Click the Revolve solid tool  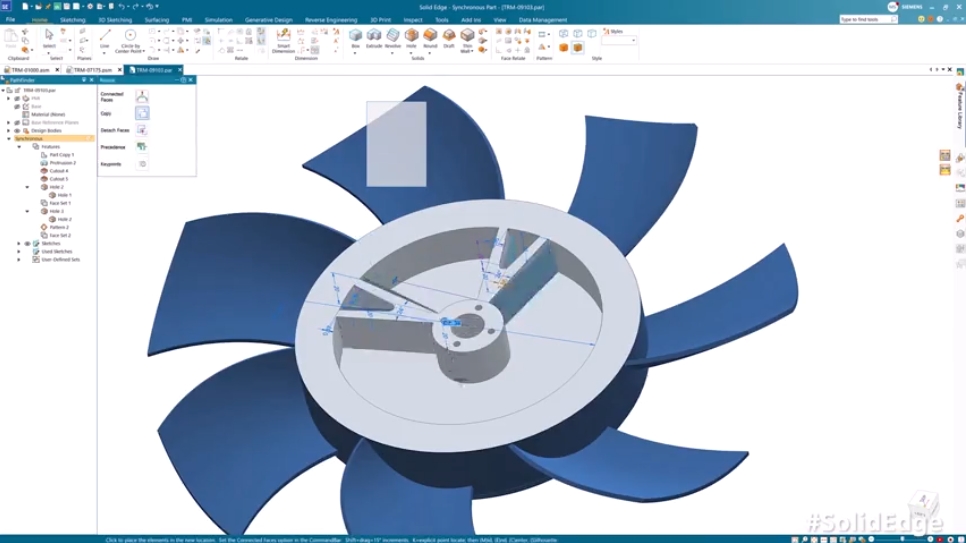pyautogui.click(x=392, y=36)
